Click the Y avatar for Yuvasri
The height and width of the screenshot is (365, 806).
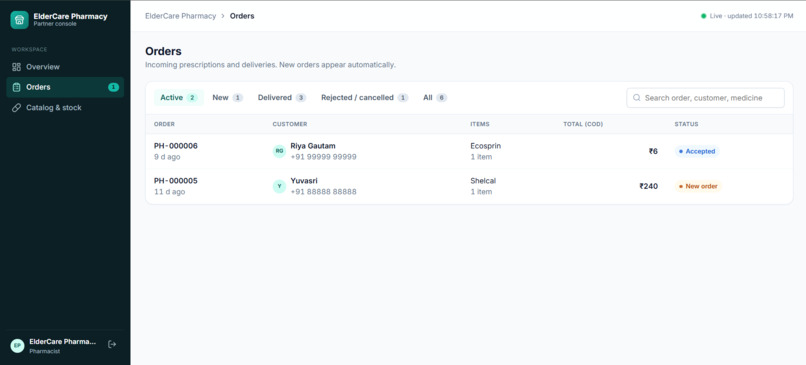(x=279, y=186)
